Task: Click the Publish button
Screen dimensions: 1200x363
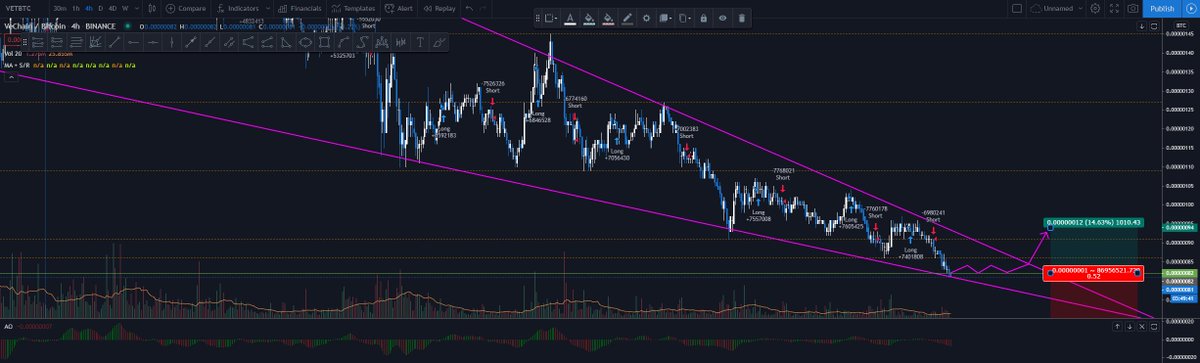Action: coord(1162,8)
